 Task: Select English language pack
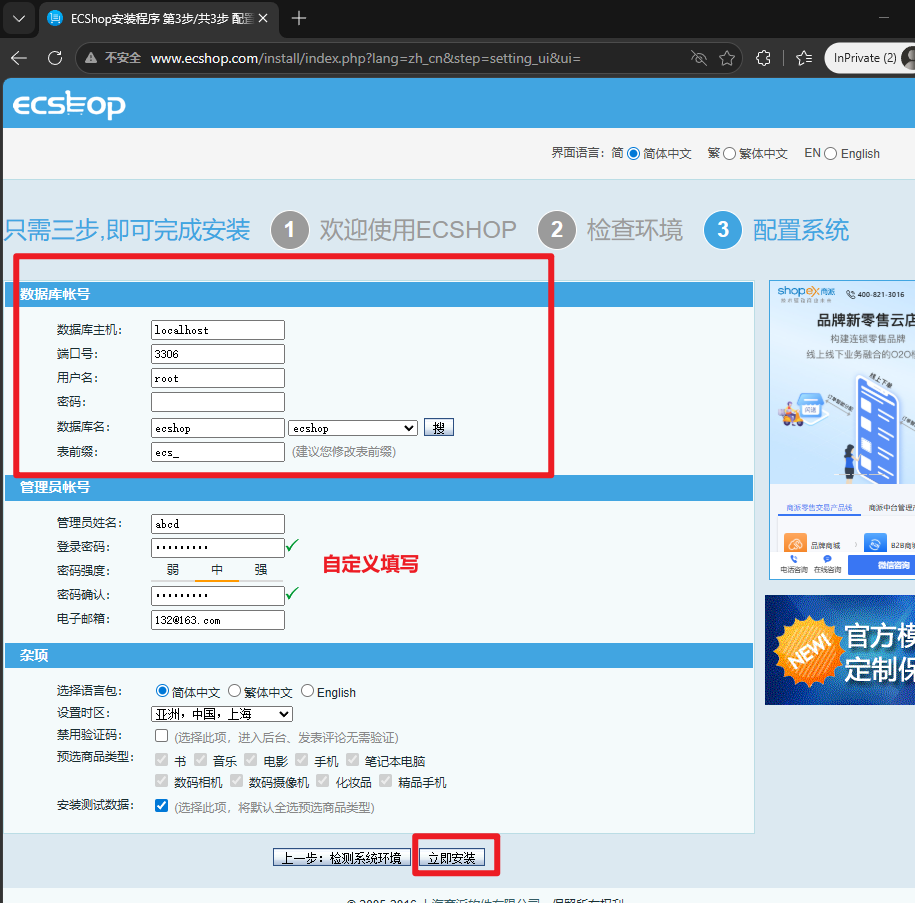[x=308, y=691]
